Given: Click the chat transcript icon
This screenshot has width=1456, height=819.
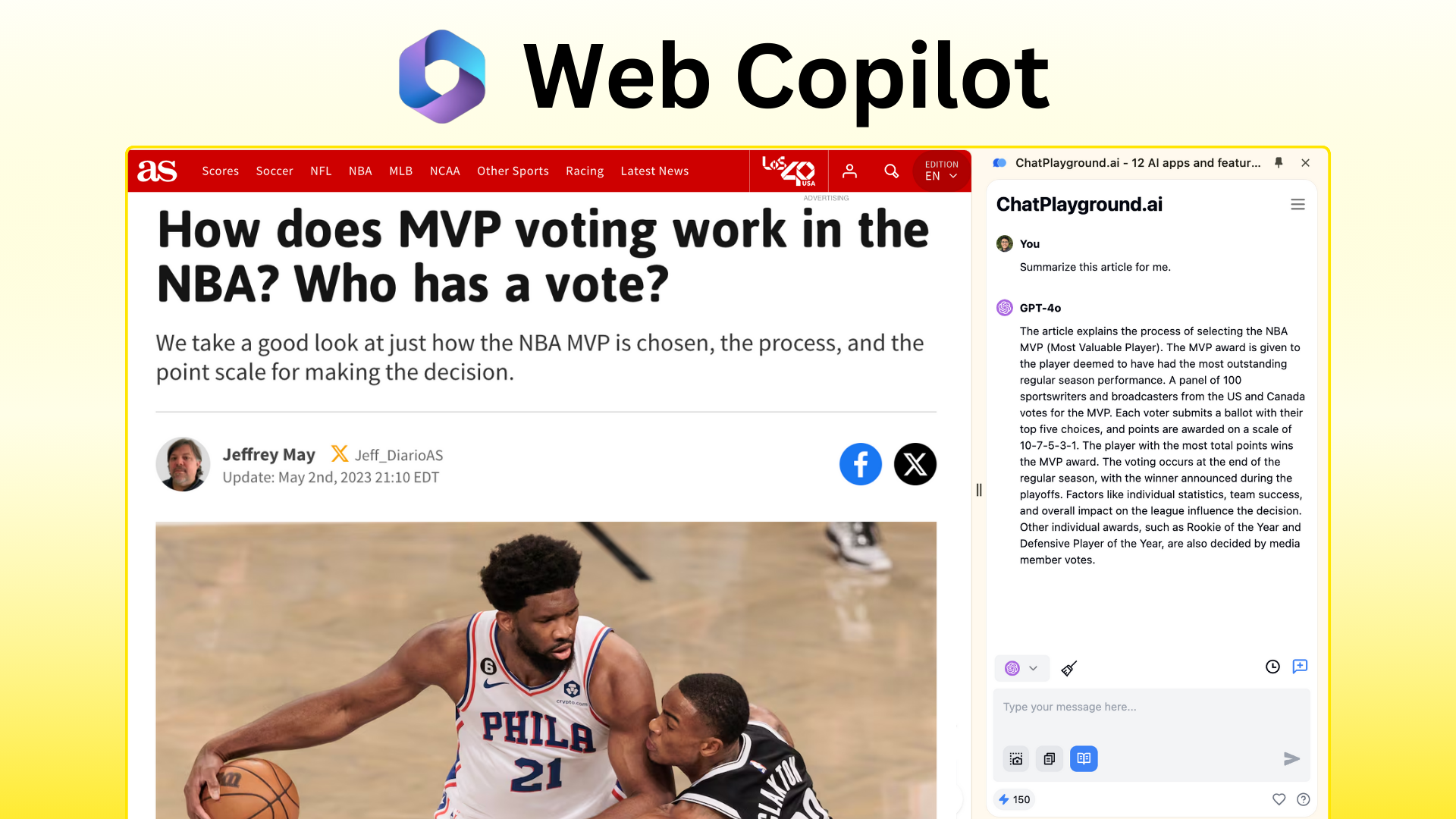Looking at the screenshot, I should (x=1084, y=758).
